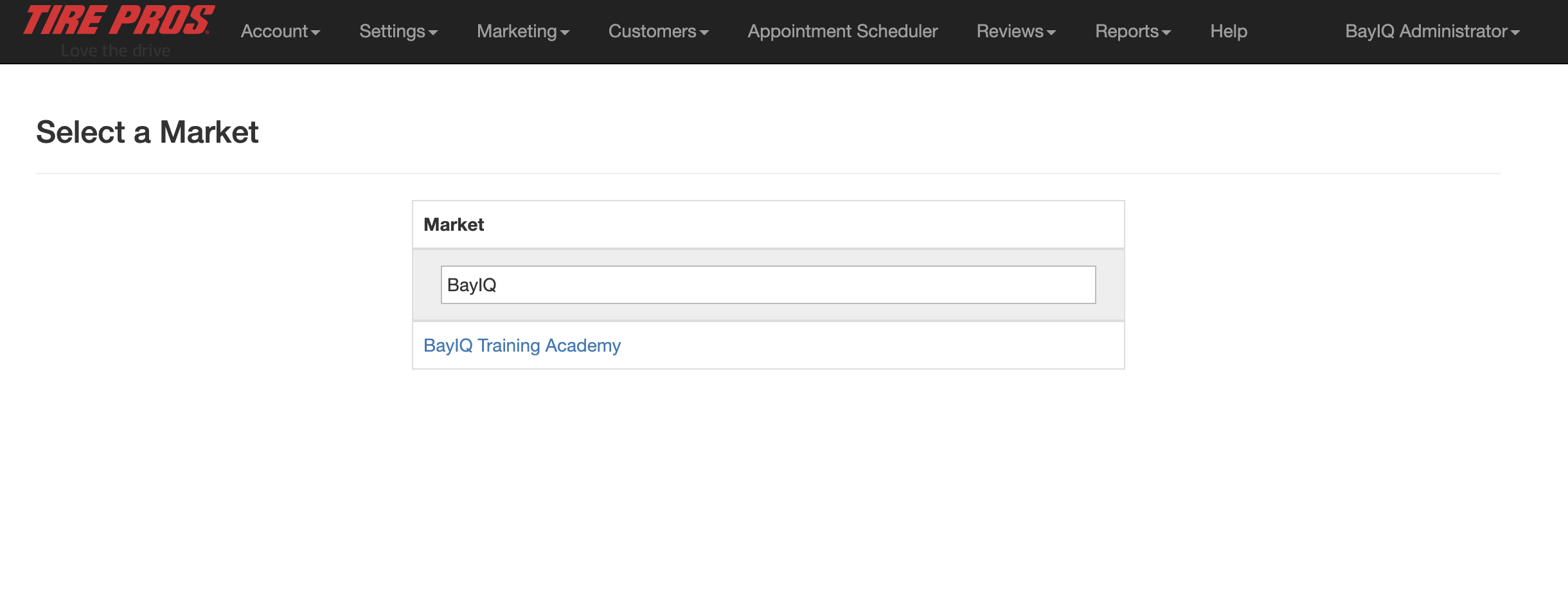Open BayIQ Administrator user menu
Screen dimensions: 1568x612
[1432, 31]
